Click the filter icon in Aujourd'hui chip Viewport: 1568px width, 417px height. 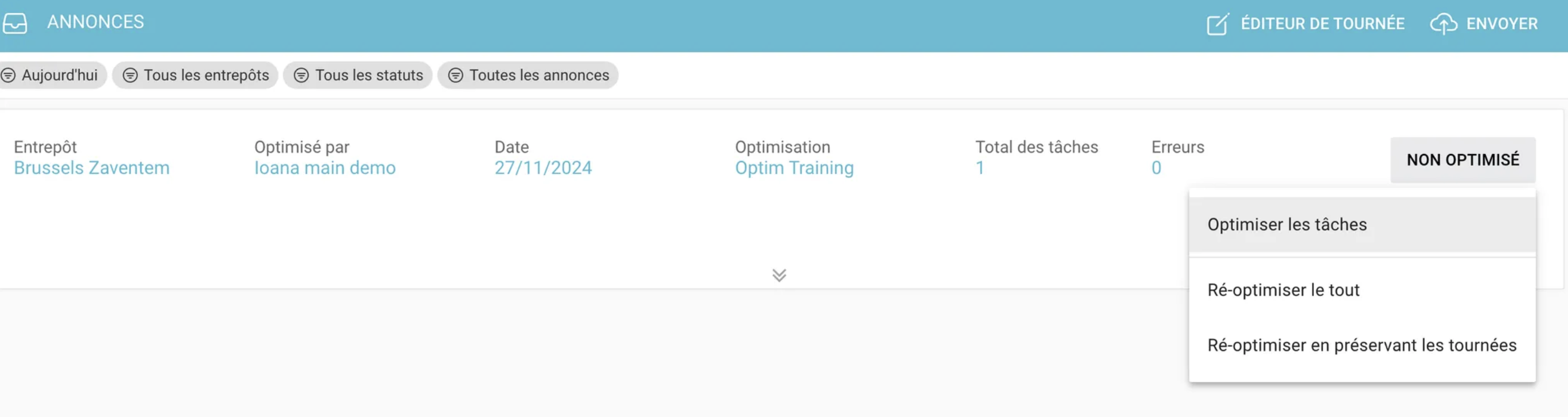[x=8, y=75]
